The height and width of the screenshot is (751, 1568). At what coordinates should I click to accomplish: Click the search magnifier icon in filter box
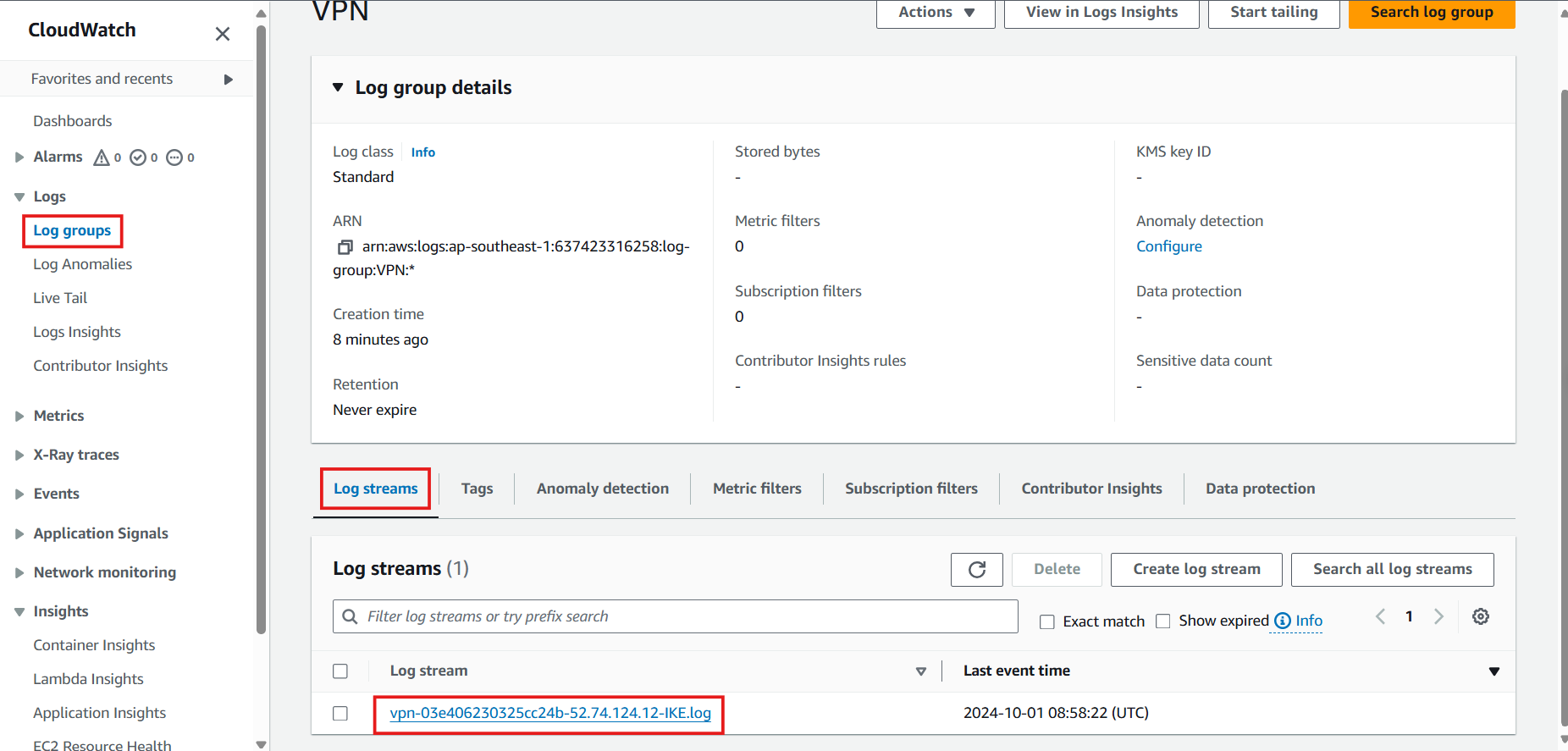click(350, 616)
